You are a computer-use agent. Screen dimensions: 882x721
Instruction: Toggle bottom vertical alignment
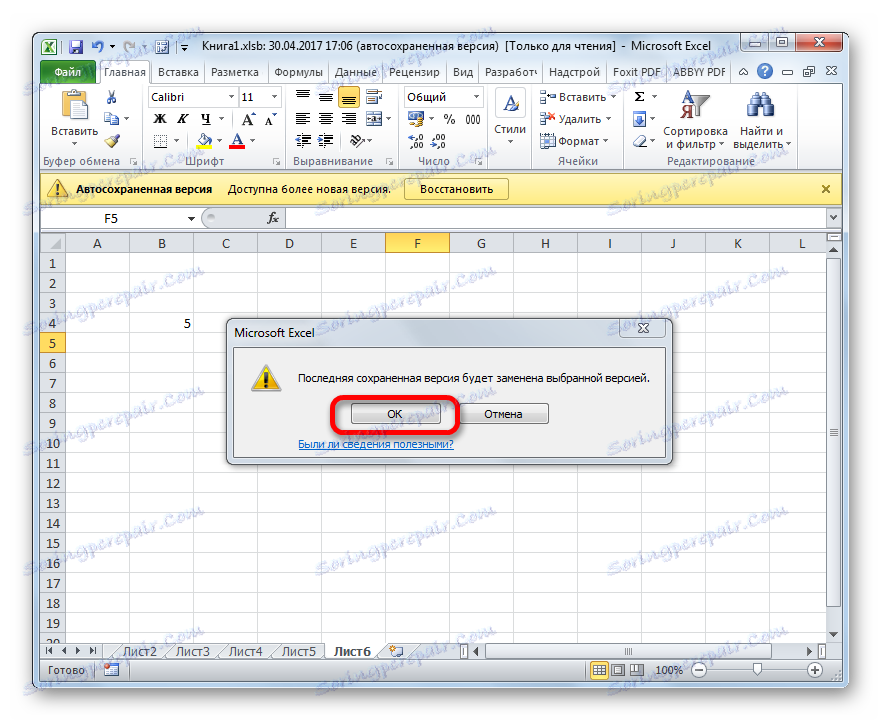(x=349, y=98)
